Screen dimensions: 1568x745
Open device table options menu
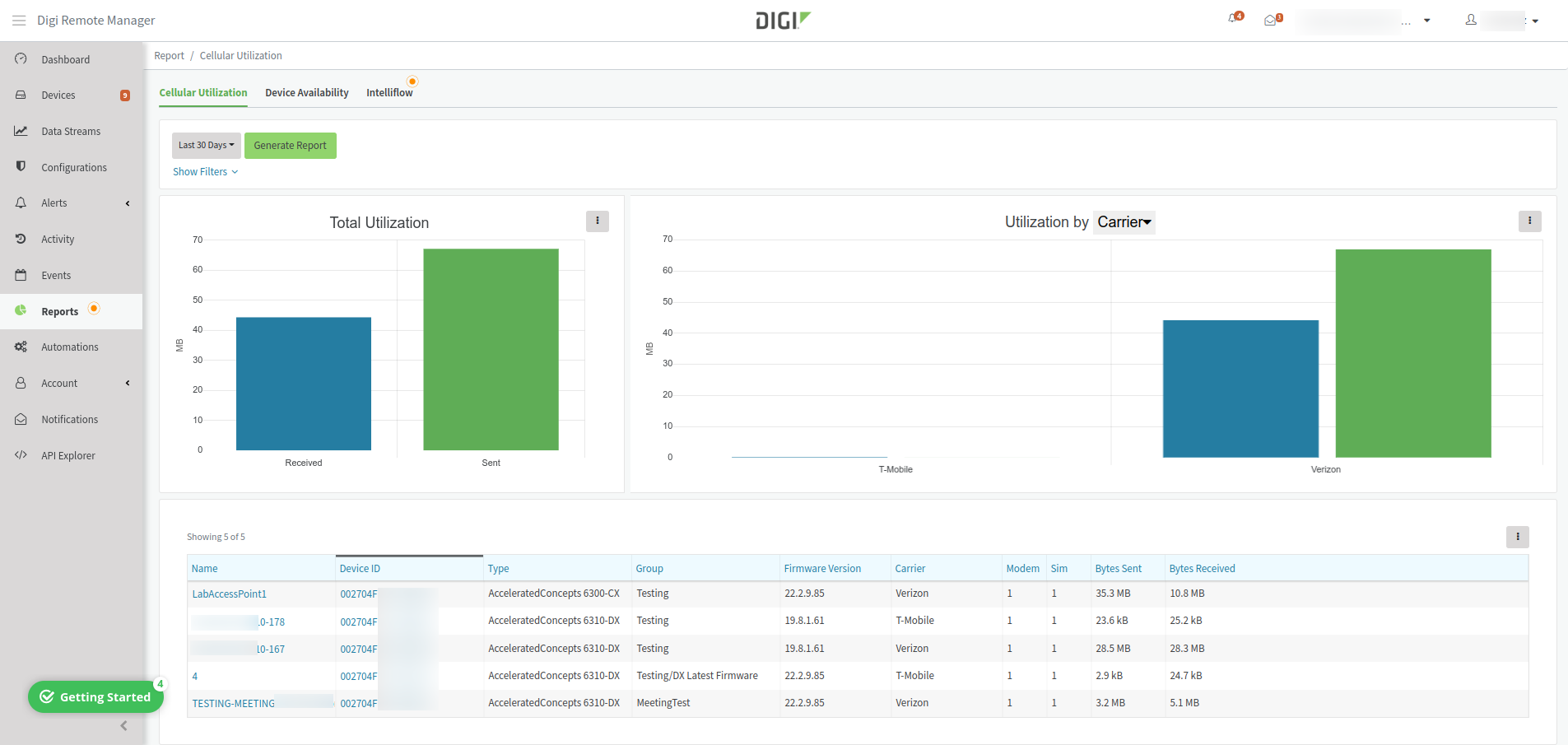point(1518,537)
